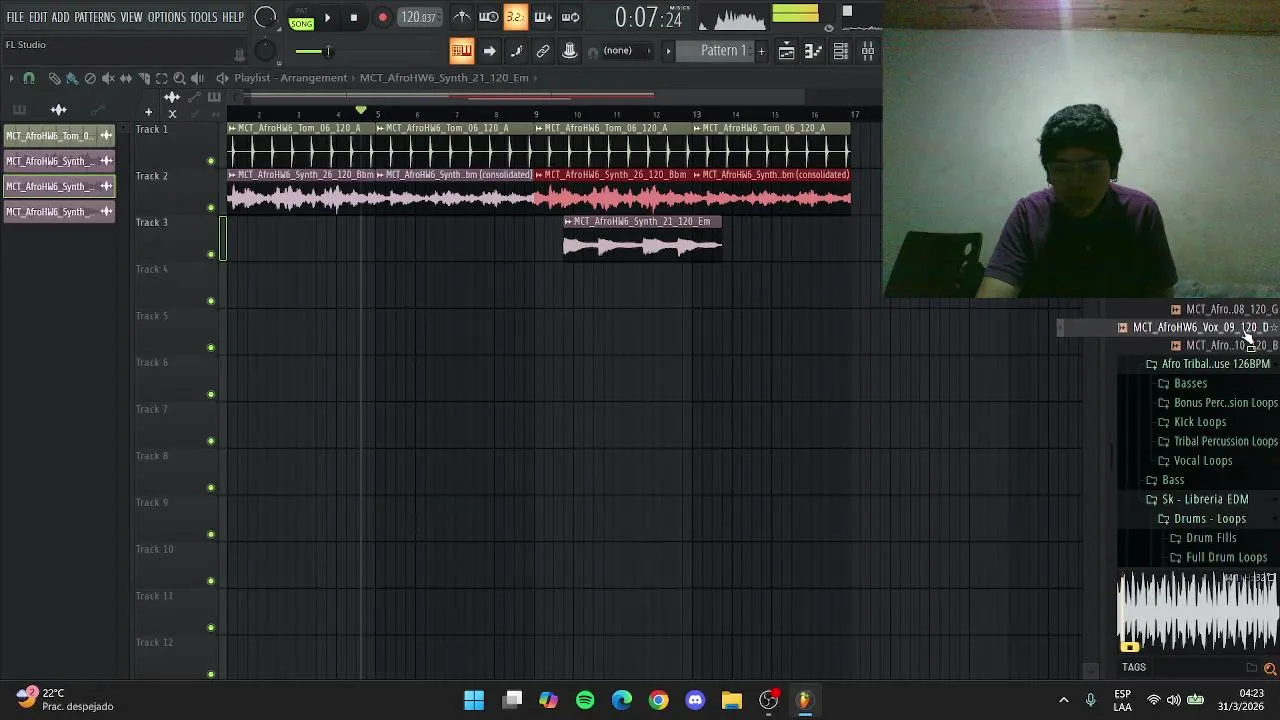This screenshot has width=1280, height=720.
Task: Open the playlist options menu arrow
Action: click(x=10, y=78)
